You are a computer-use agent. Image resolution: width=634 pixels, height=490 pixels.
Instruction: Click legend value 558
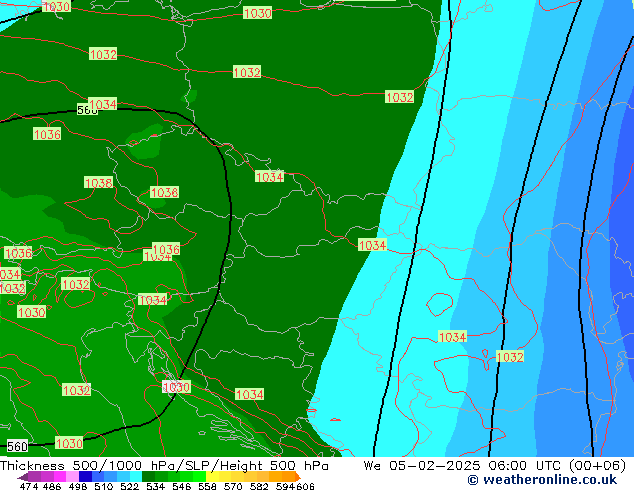207,486
